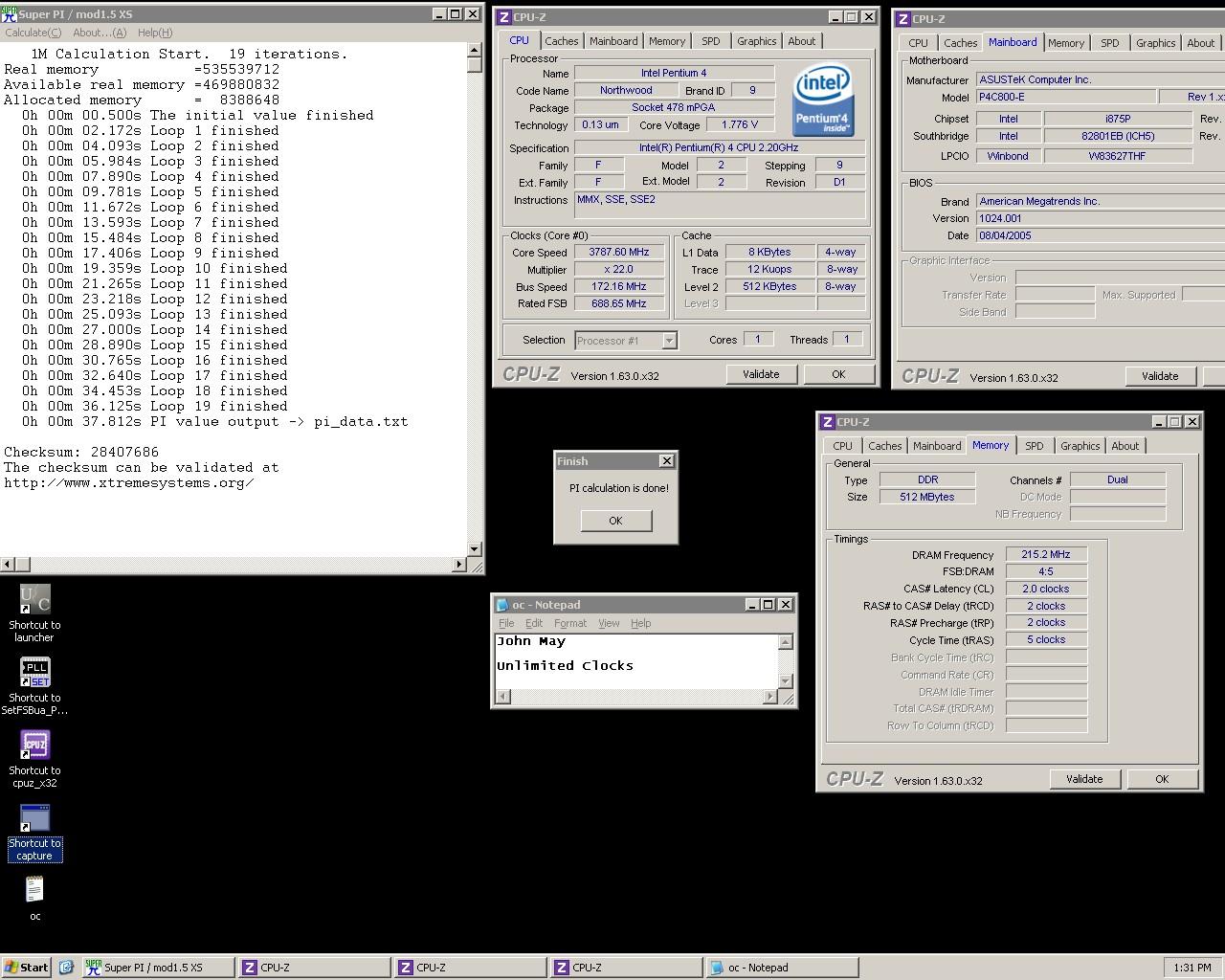This screenshot has width=1225, height=980.
Task: Open the oc text file desktop icon
Action: pos(34,899)
